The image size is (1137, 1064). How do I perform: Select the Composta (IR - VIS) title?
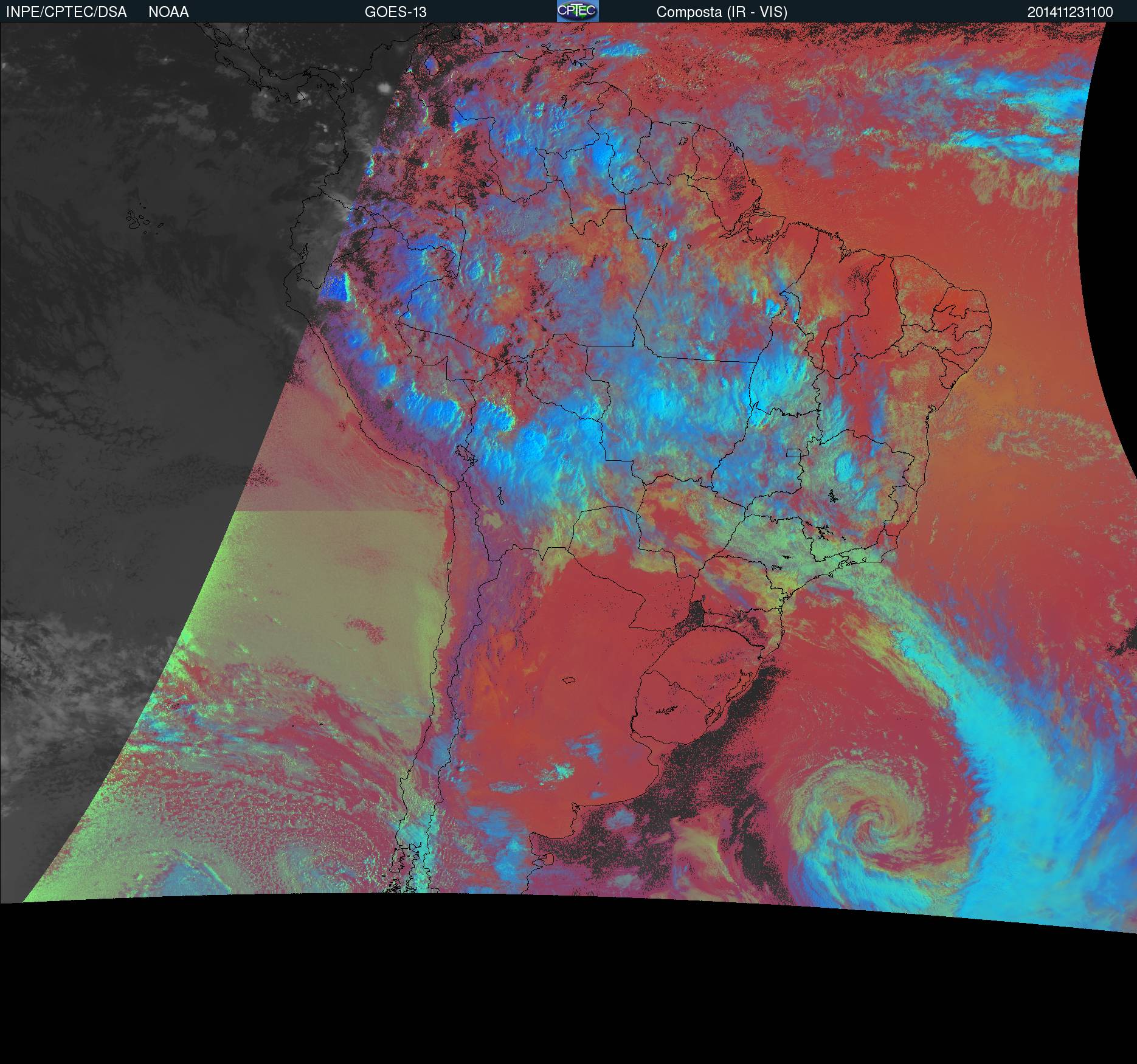tap(722, 12)
